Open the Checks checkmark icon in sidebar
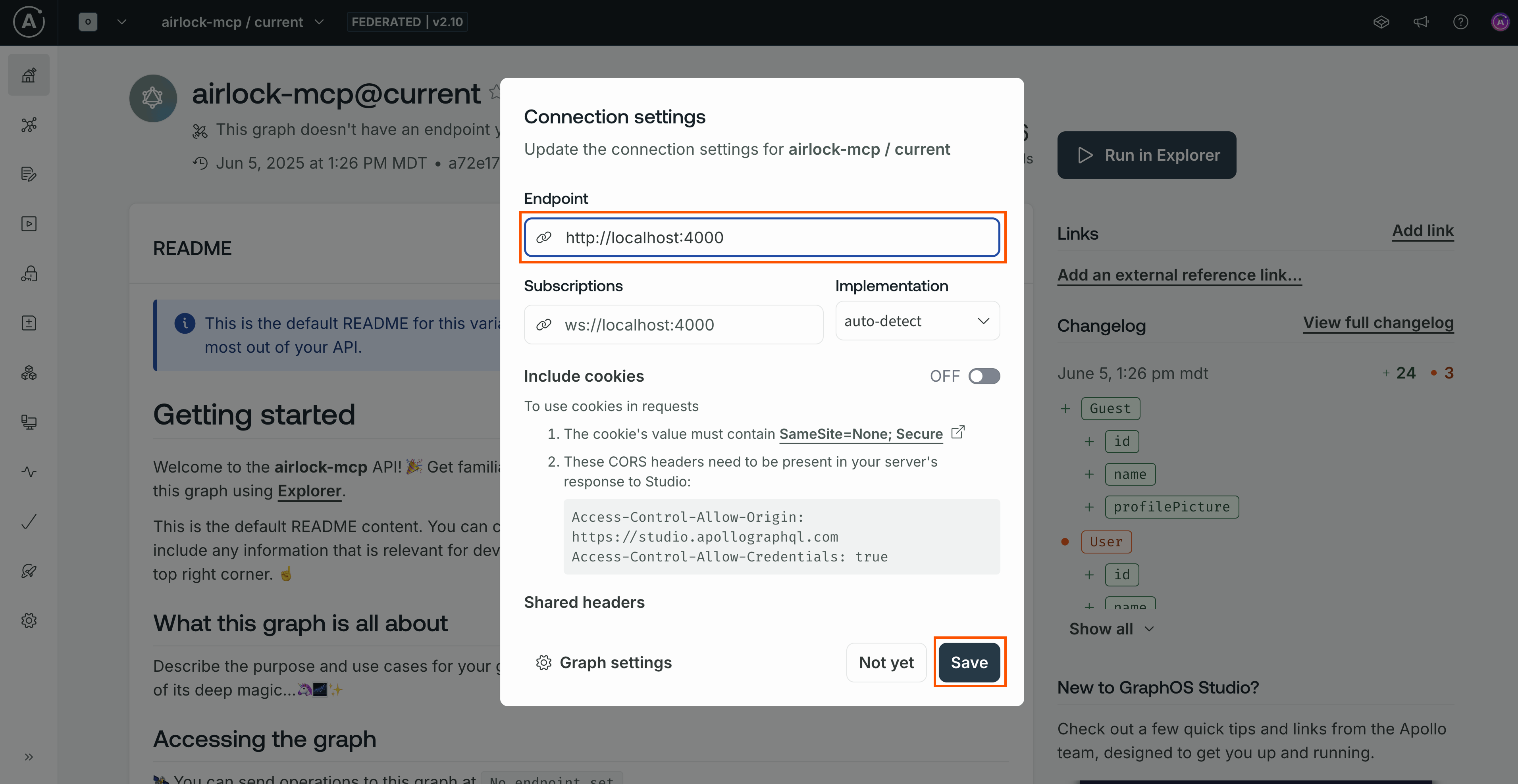This screenshot has height=784, width=1518. (x=29, y=521)
